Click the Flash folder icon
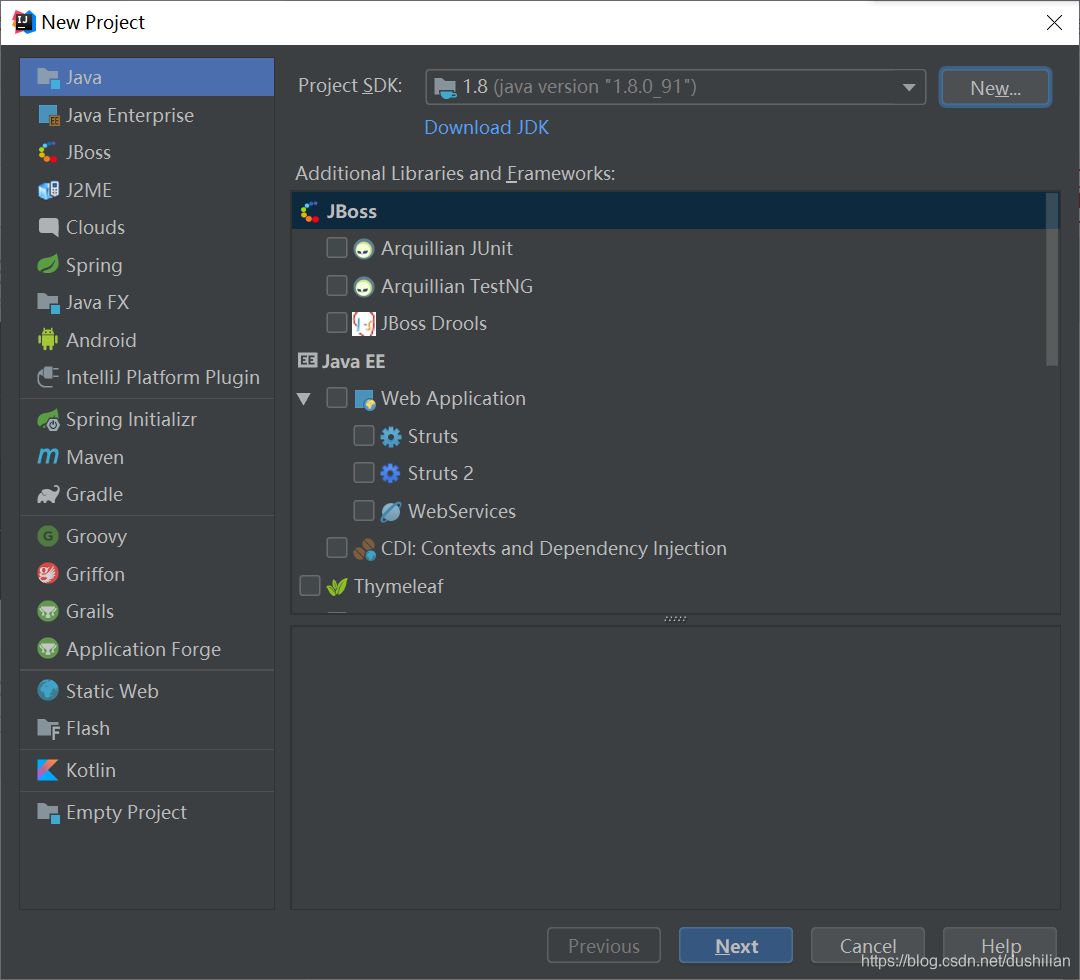Image resolution: width=1080 pixels, height=980 pixels. [48, 729]
